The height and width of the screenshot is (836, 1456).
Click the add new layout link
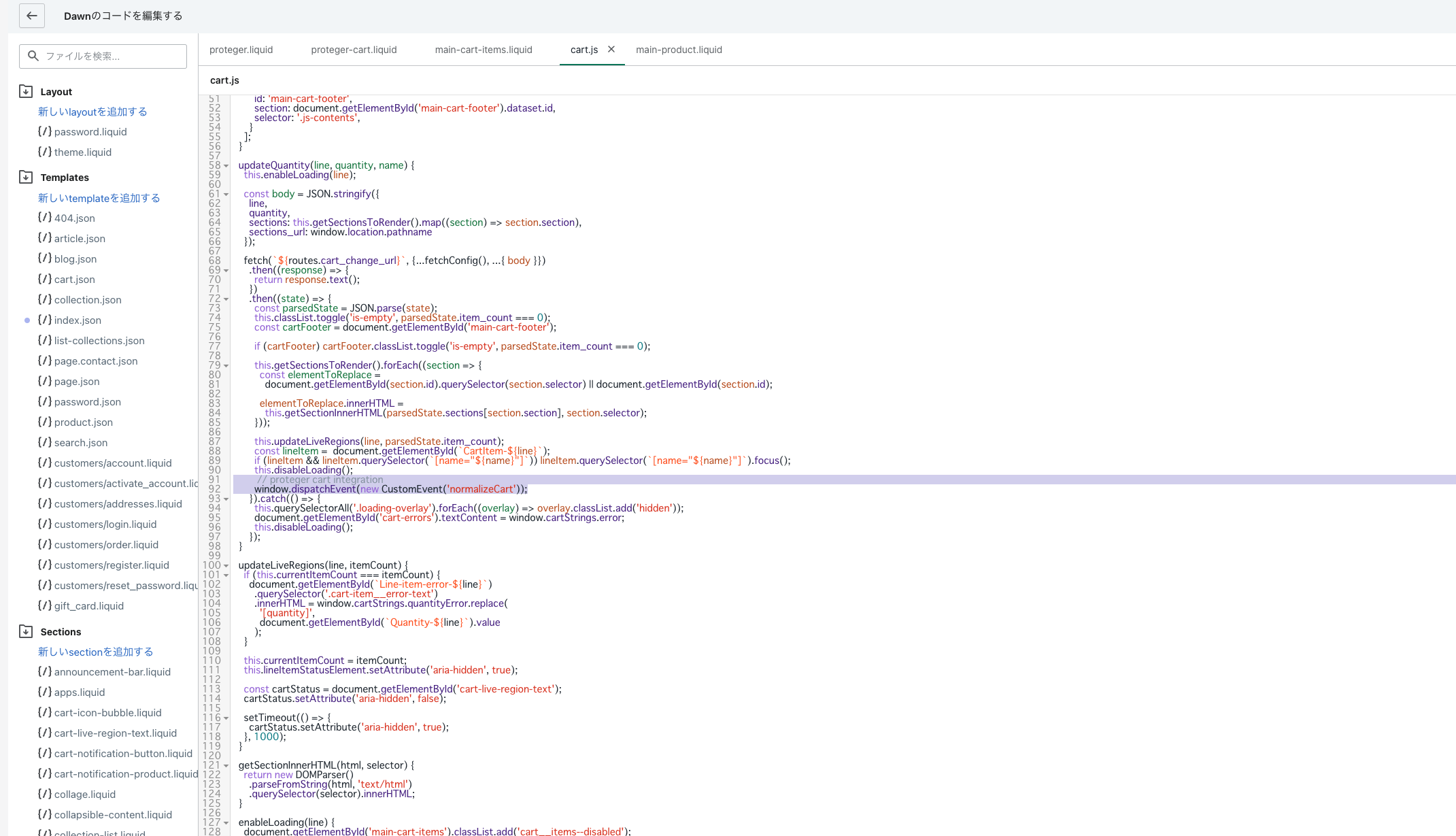(92, 112)
